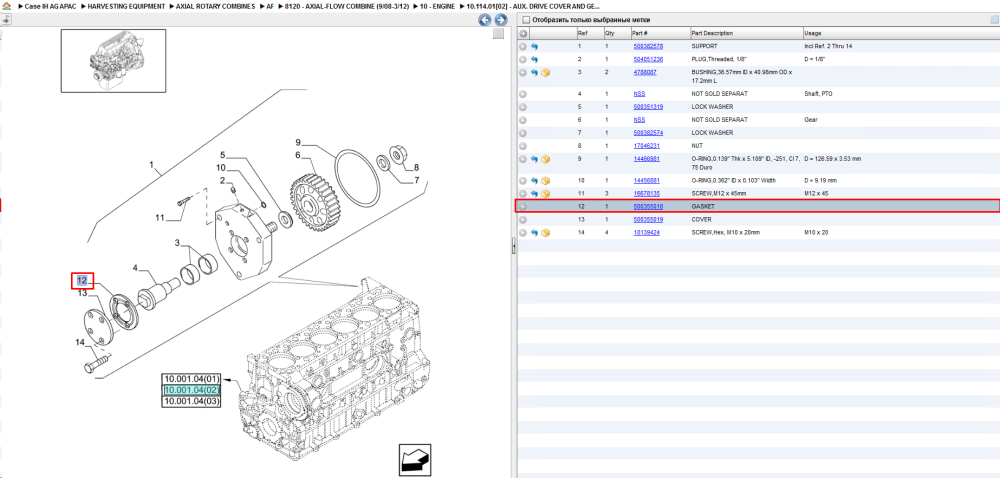Click callout number 1 in the diagram
Image resolution: width=1000 pixels, height=478 pixels.
pos(152,165)
